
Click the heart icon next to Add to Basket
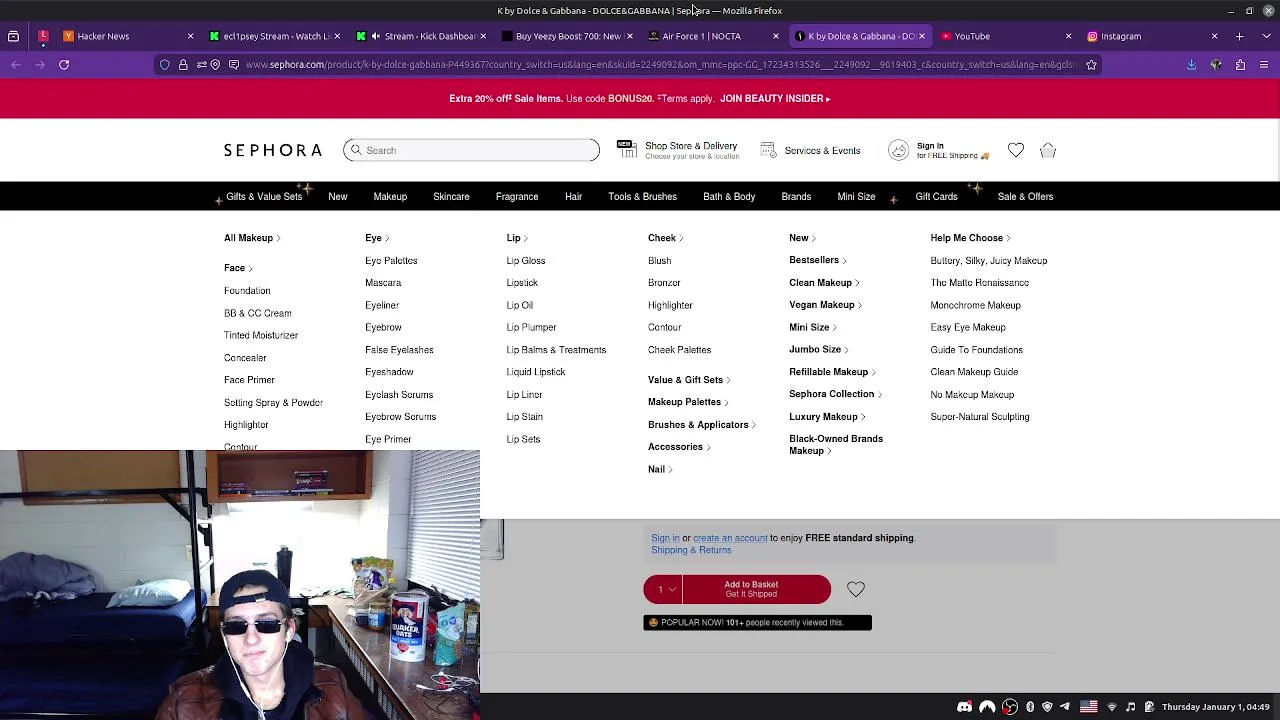[x=856, y=590]
